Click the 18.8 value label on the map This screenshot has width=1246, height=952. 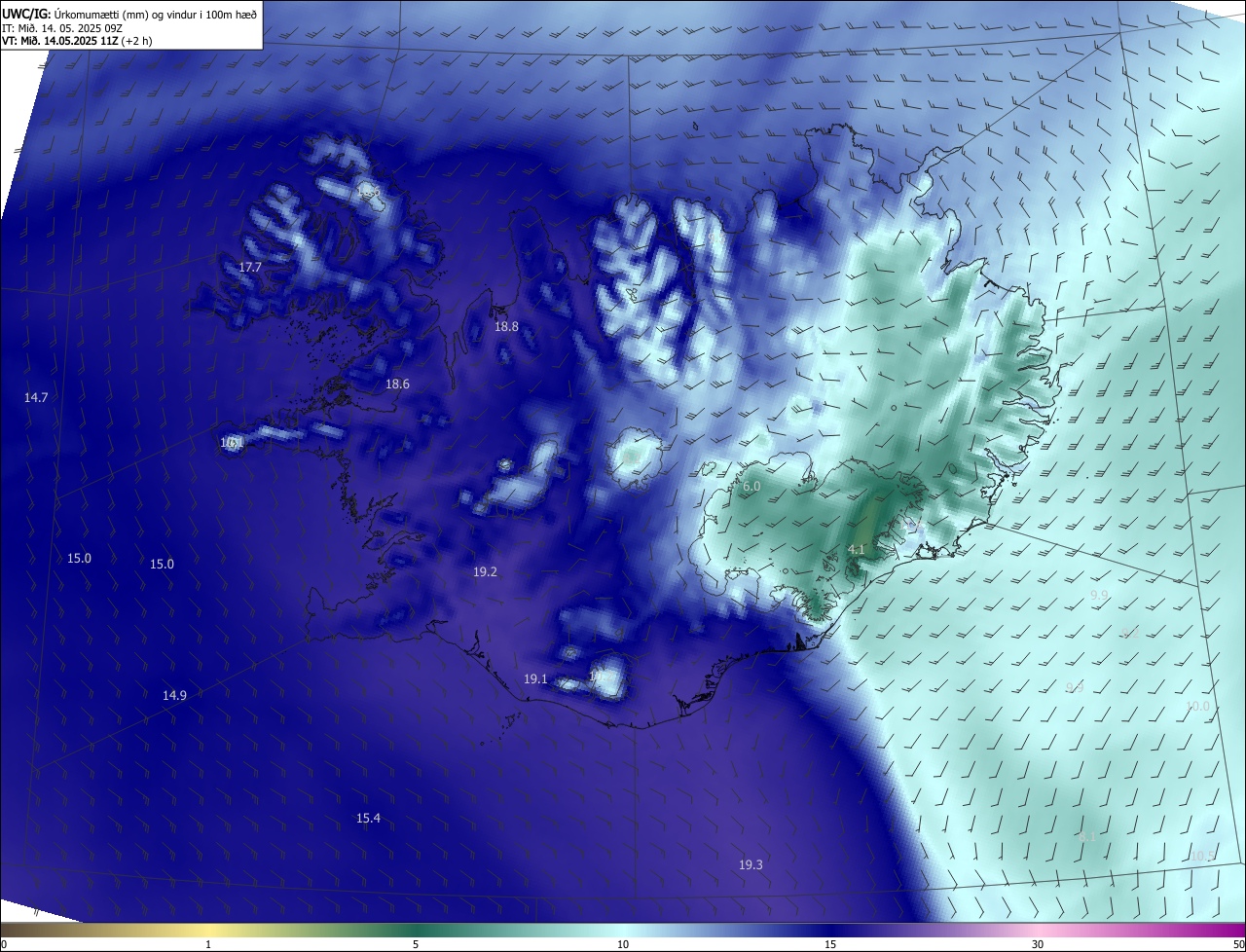click(506, 327)
